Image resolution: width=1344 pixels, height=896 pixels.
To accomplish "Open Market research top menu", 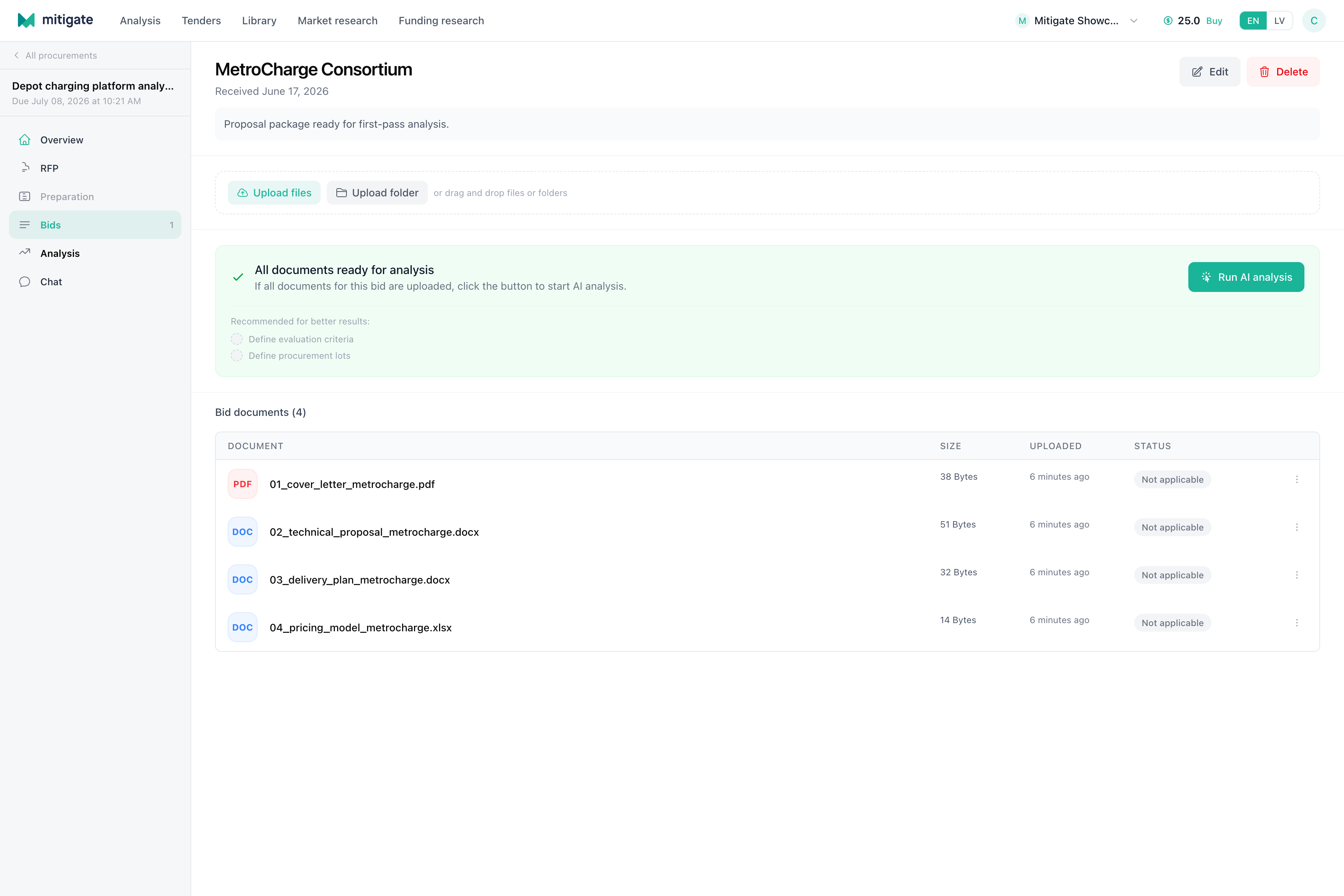I will point(337,21).
